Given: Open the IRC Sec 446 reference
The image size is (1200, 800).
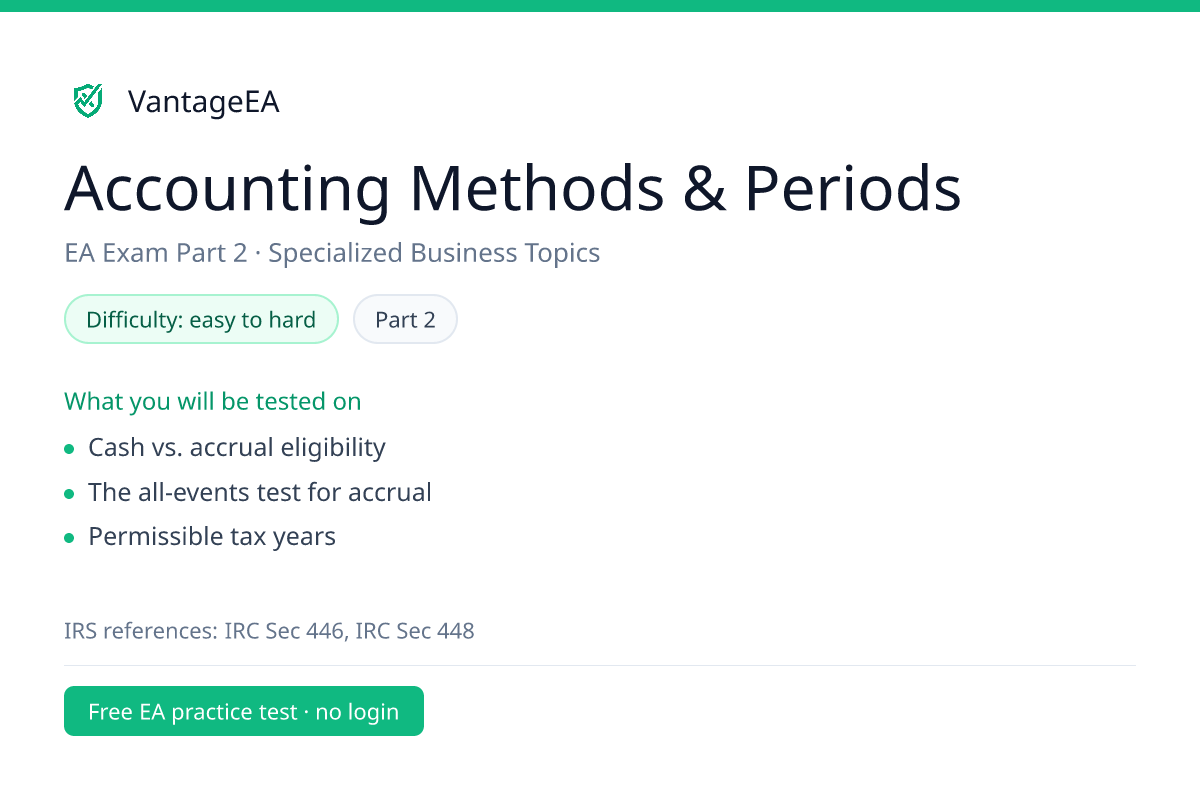Looking at the screenshot, I should pyautogui.click(x=285, y=631).
